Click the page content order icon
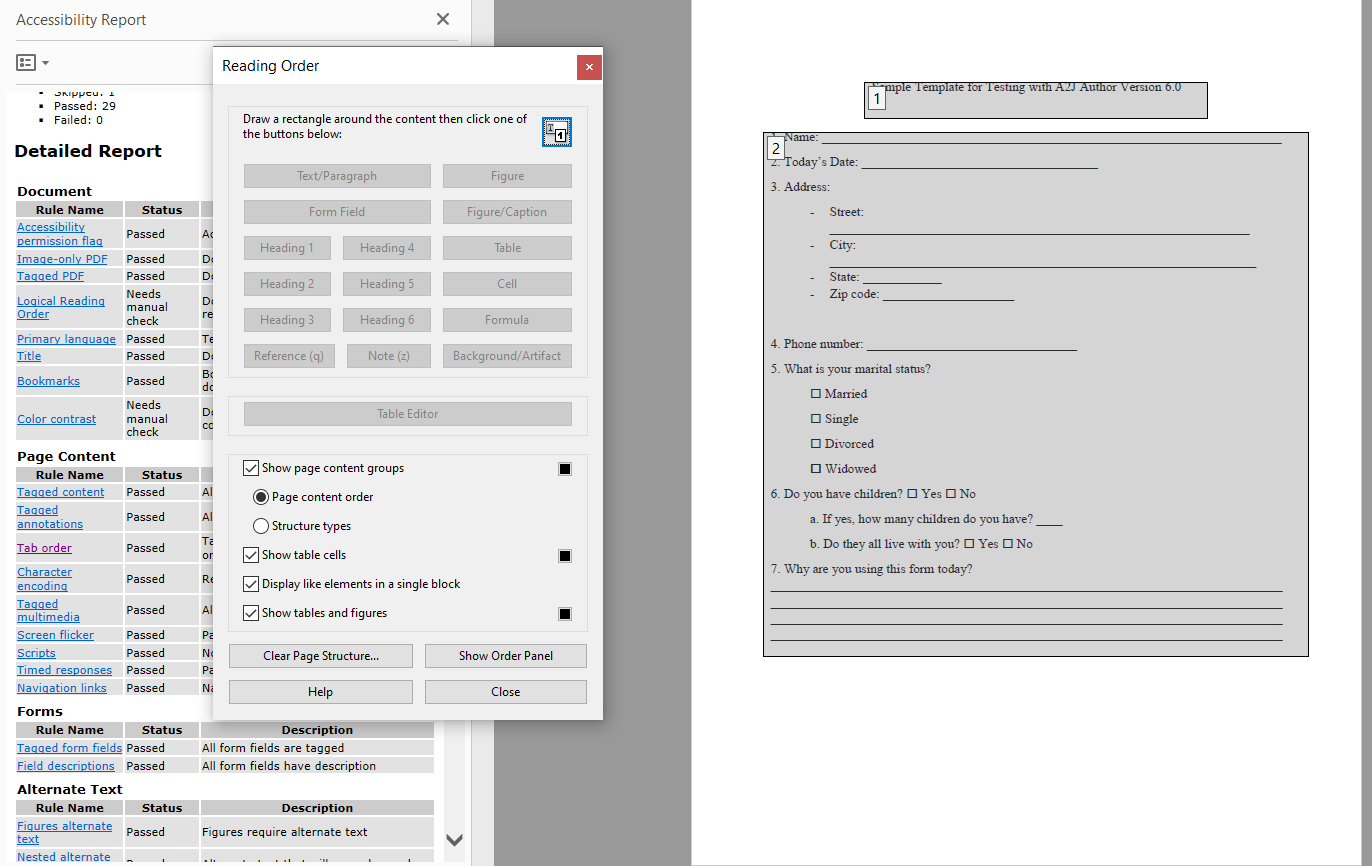 click(x=557, y=132)
